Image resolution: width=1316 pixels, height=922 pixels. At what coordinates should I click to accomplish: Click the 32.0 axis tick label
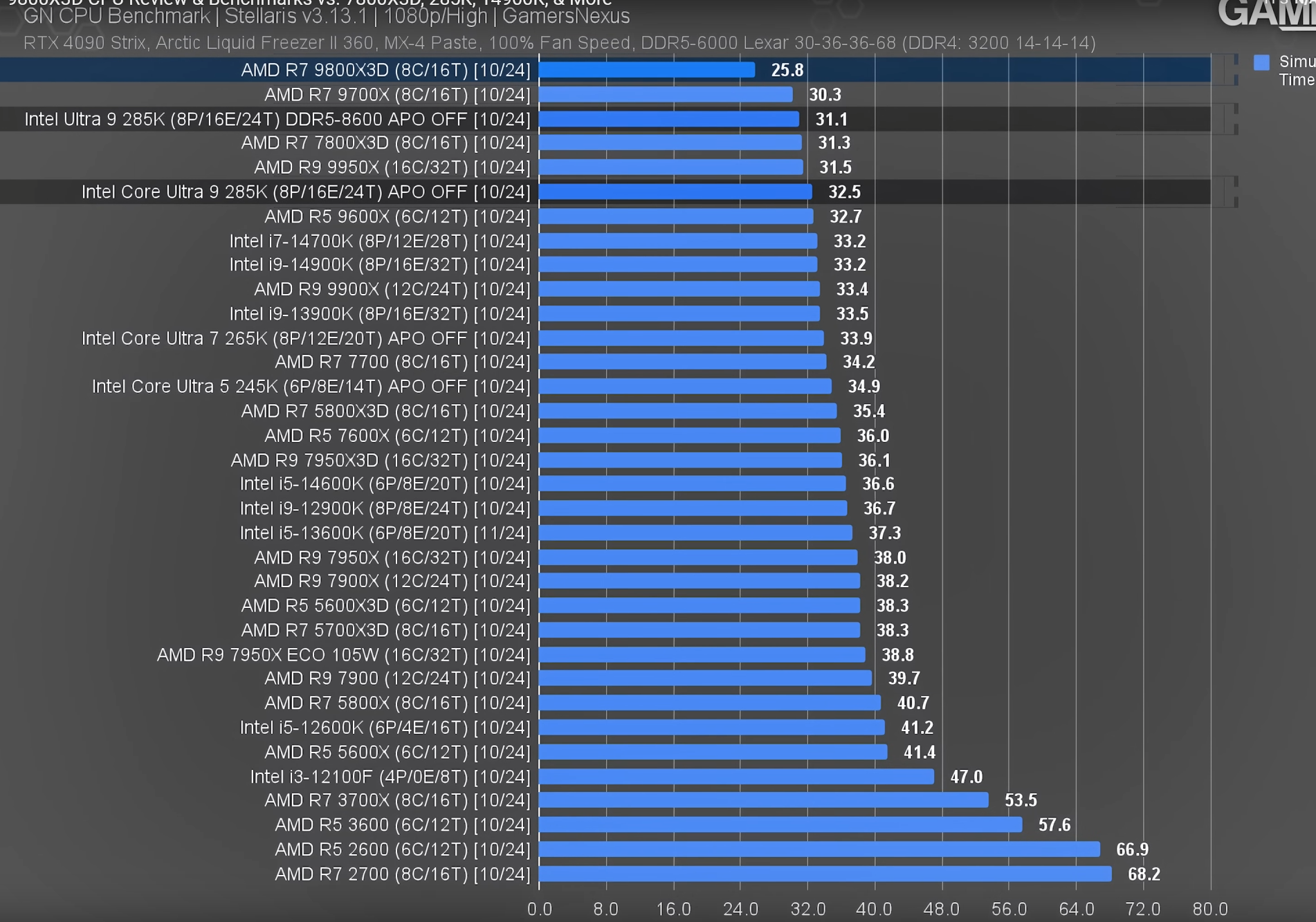tap(808, 909)
